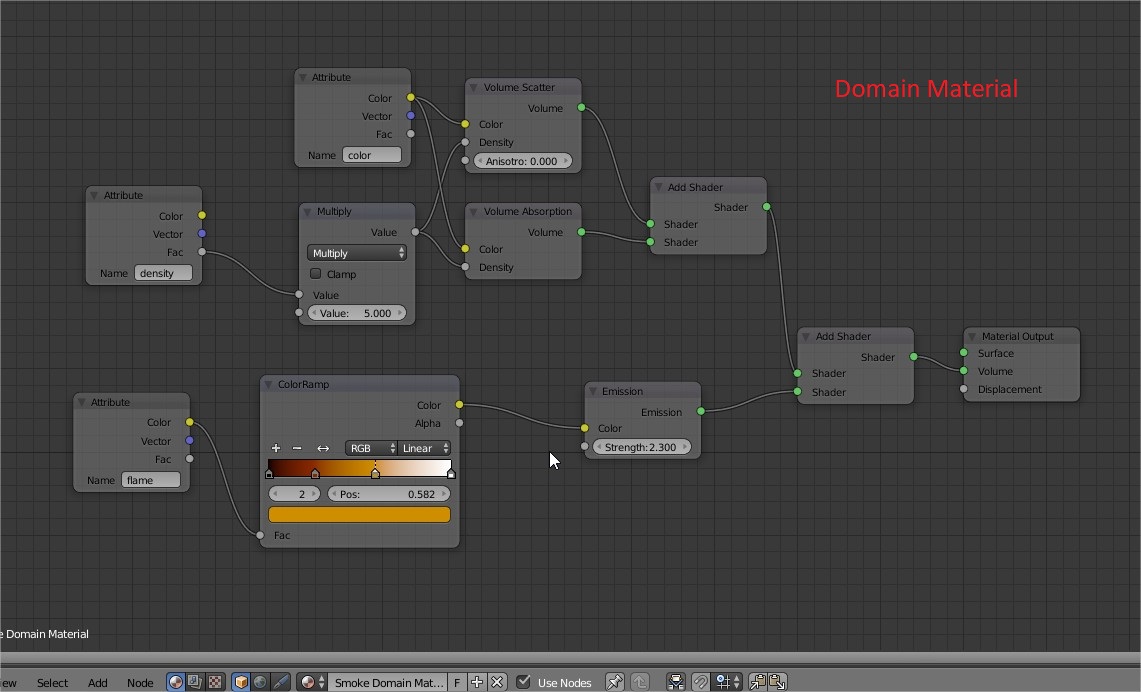1141x692 pixels.
Task: Open the Linear interpolation dropdown in ColorRamp
Action: point(424,448)
